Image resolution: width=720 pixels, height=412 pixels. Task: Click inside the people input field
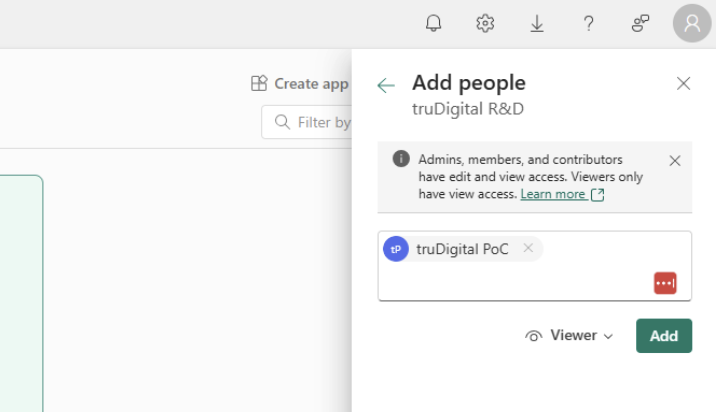(x=534, y=266)
